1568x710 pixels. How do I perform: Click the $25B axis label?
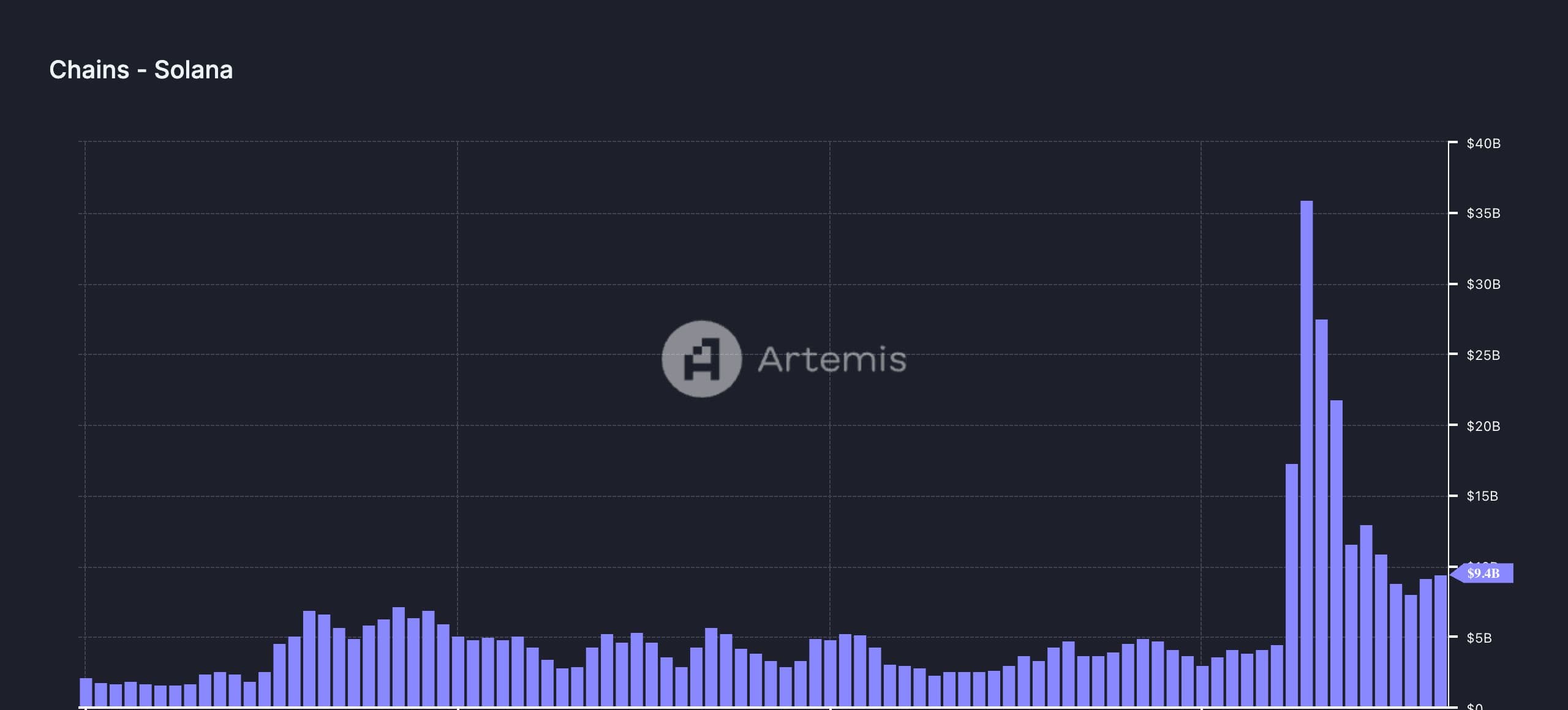[x=1483, y=355]
